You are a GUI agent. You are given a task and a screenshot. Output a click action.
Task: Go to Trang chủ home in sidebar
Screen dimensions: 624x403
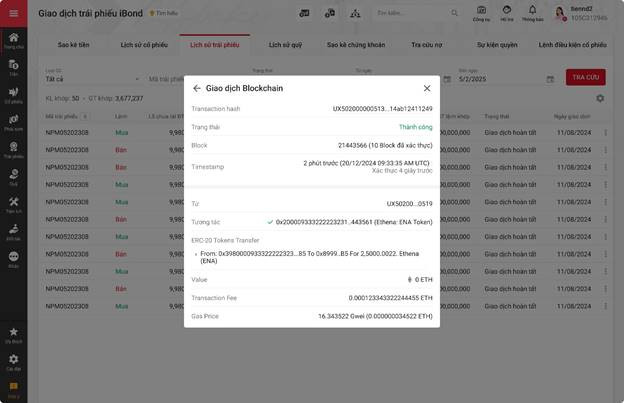point(14,41)
